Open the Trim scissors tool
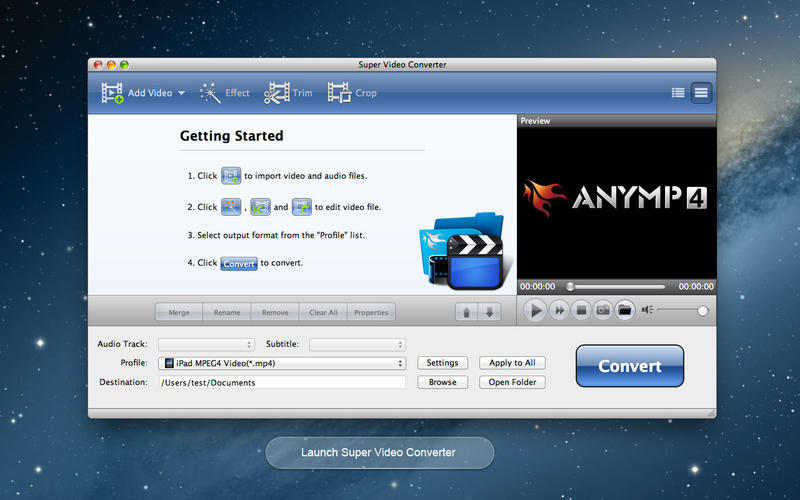Viewport: 800px width, 500px height. coord(277,93)
